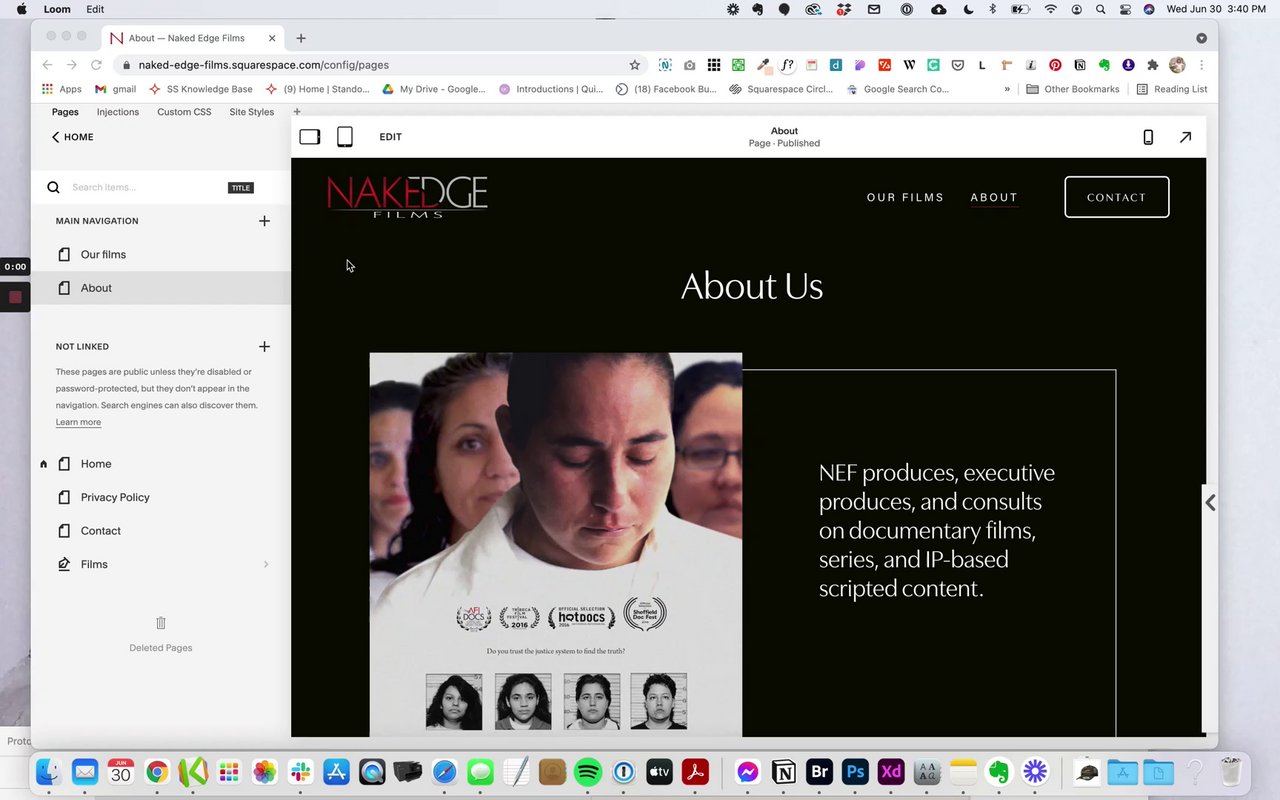This screenshot has height=800, width=1280.
Task: Open mobile view preview icon
Action: (x=1148, y=137)
